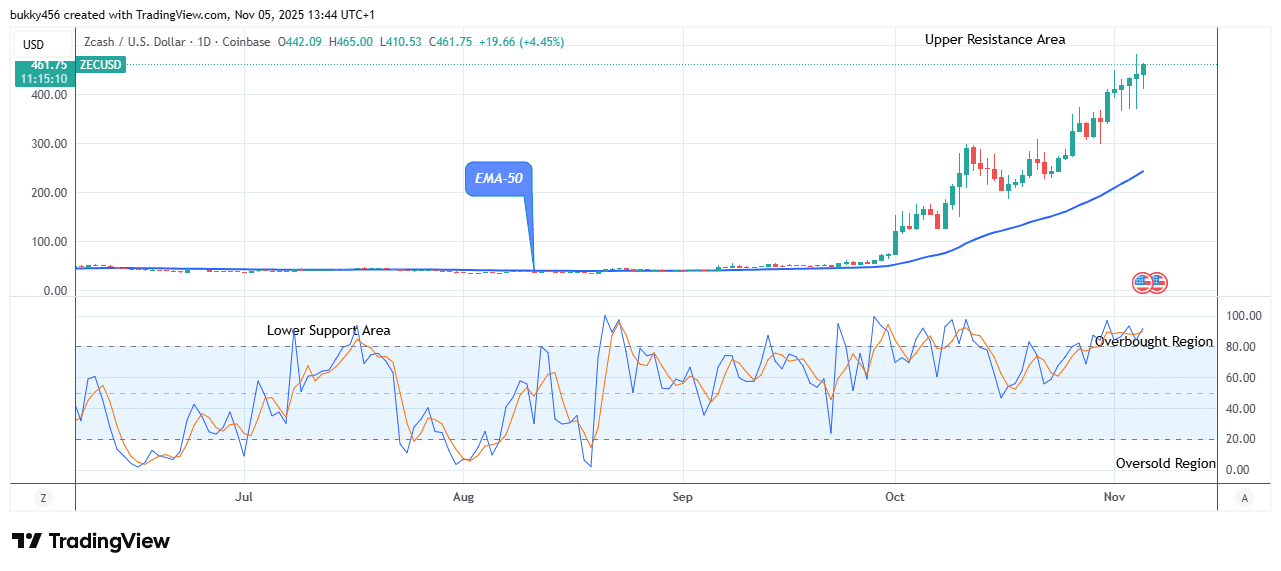Viewport: 1281px width, 571px height.
Task: Click the EMA-50 callout label
Action: [498, 178]
